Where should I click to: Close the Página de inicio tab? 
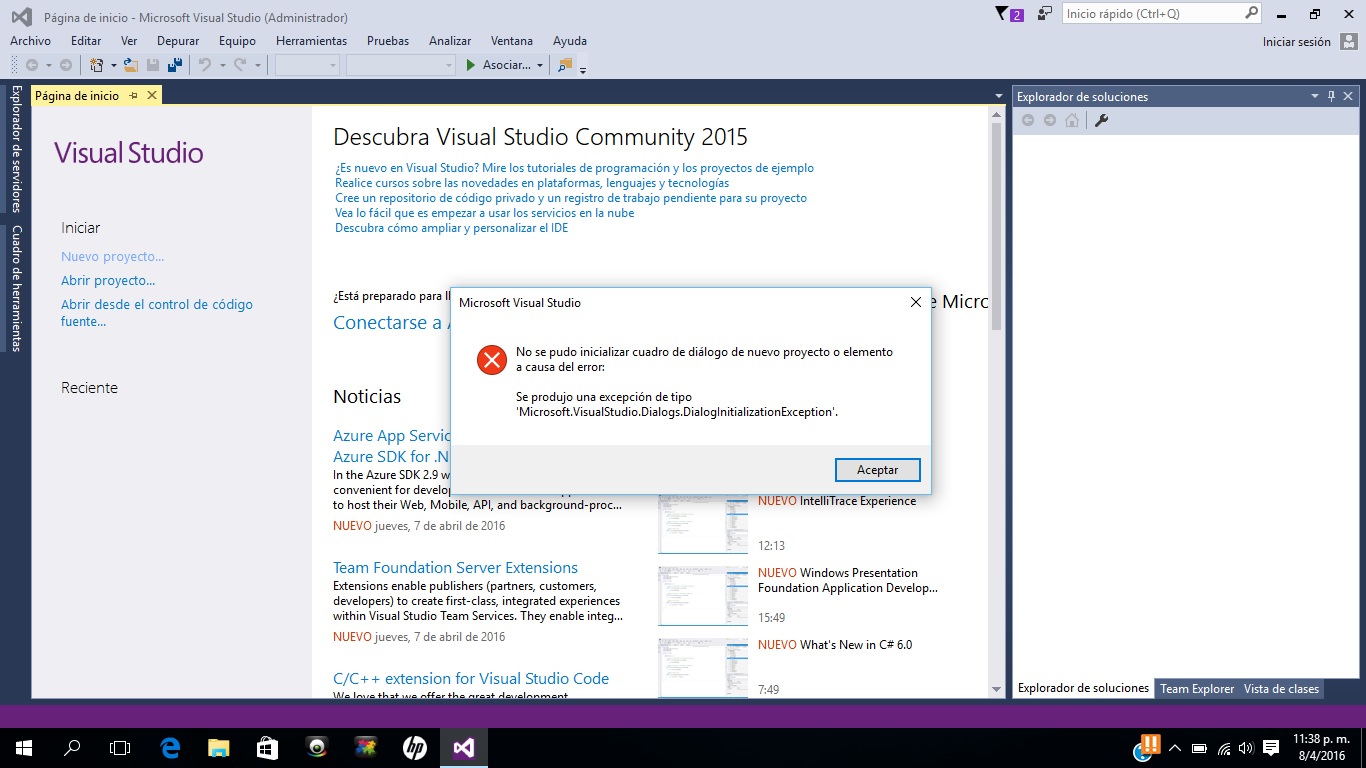point(152,95)
